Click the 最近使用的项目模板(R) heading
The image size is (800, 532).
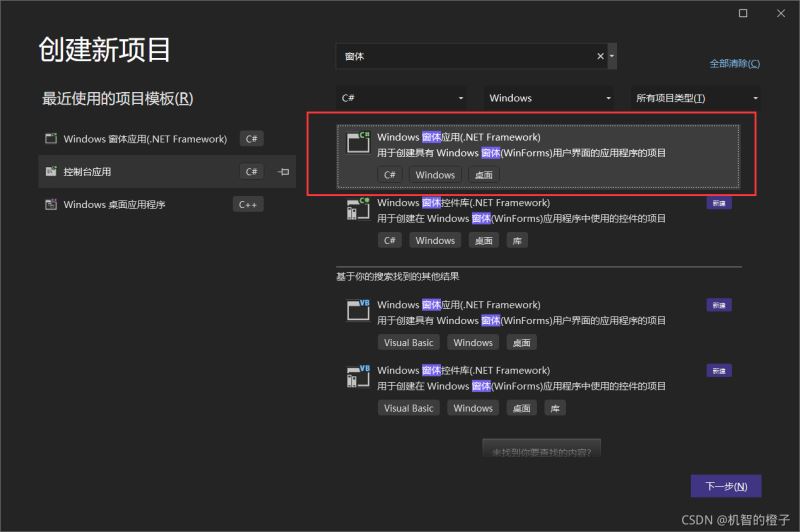pos(117,98)
